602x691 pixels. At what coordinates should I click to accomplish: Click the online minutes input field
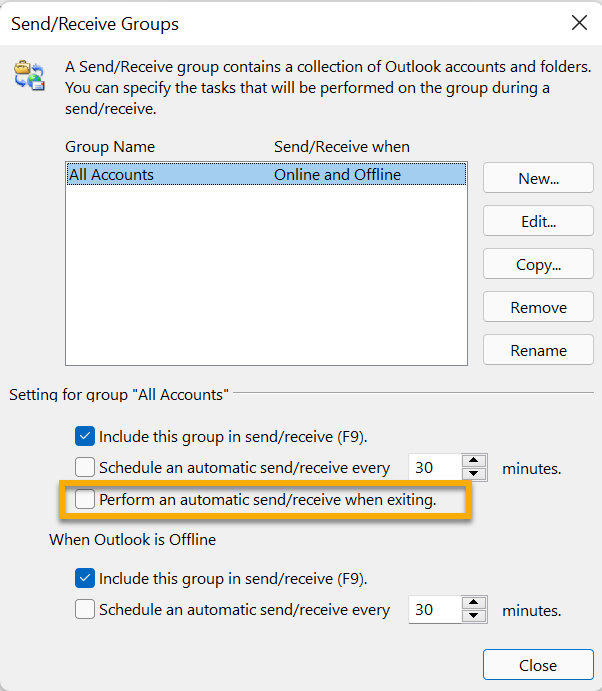pyautogui.click(x=435, y=467)
